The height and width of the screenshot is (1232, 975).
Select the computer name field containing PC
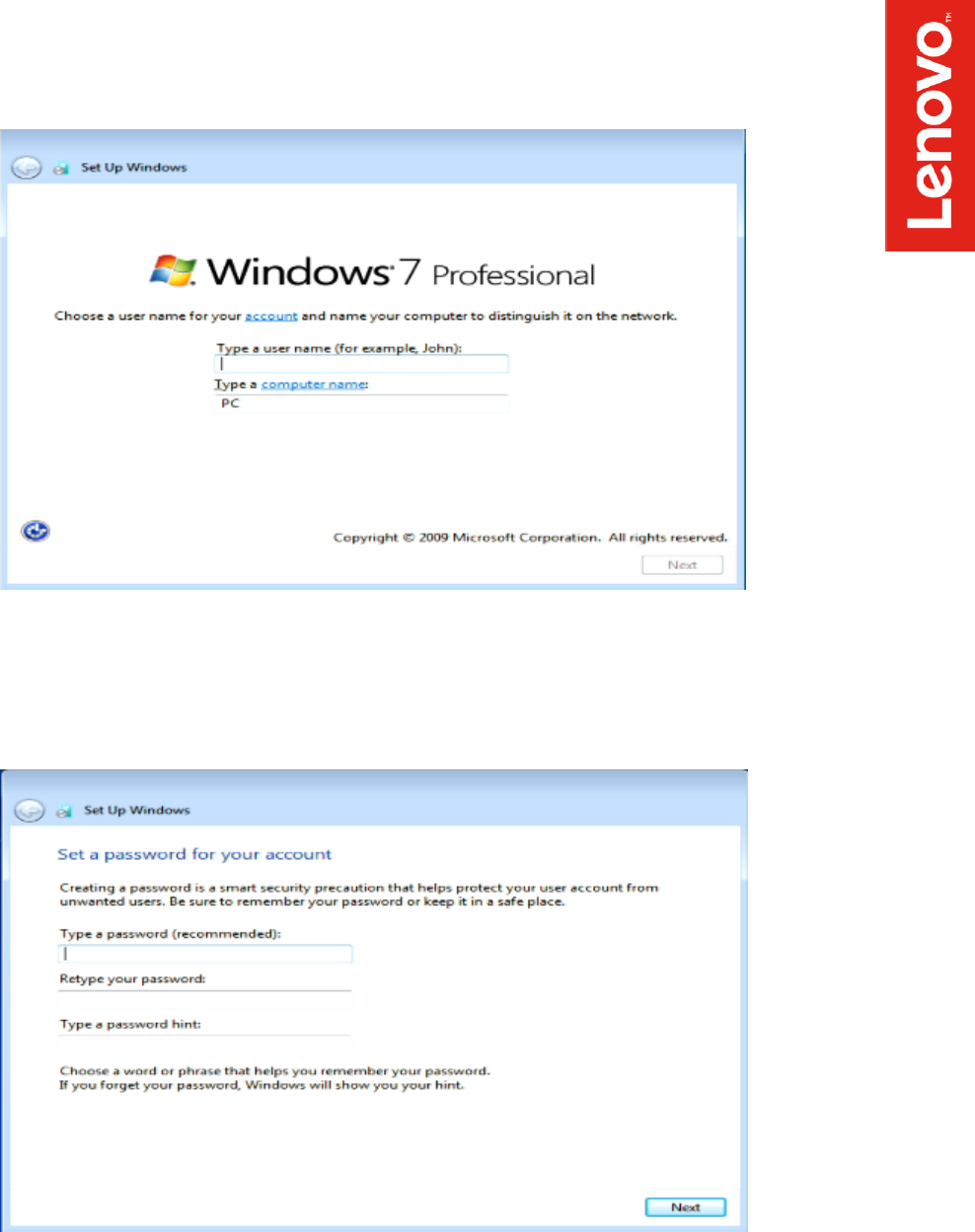(362, 403)
